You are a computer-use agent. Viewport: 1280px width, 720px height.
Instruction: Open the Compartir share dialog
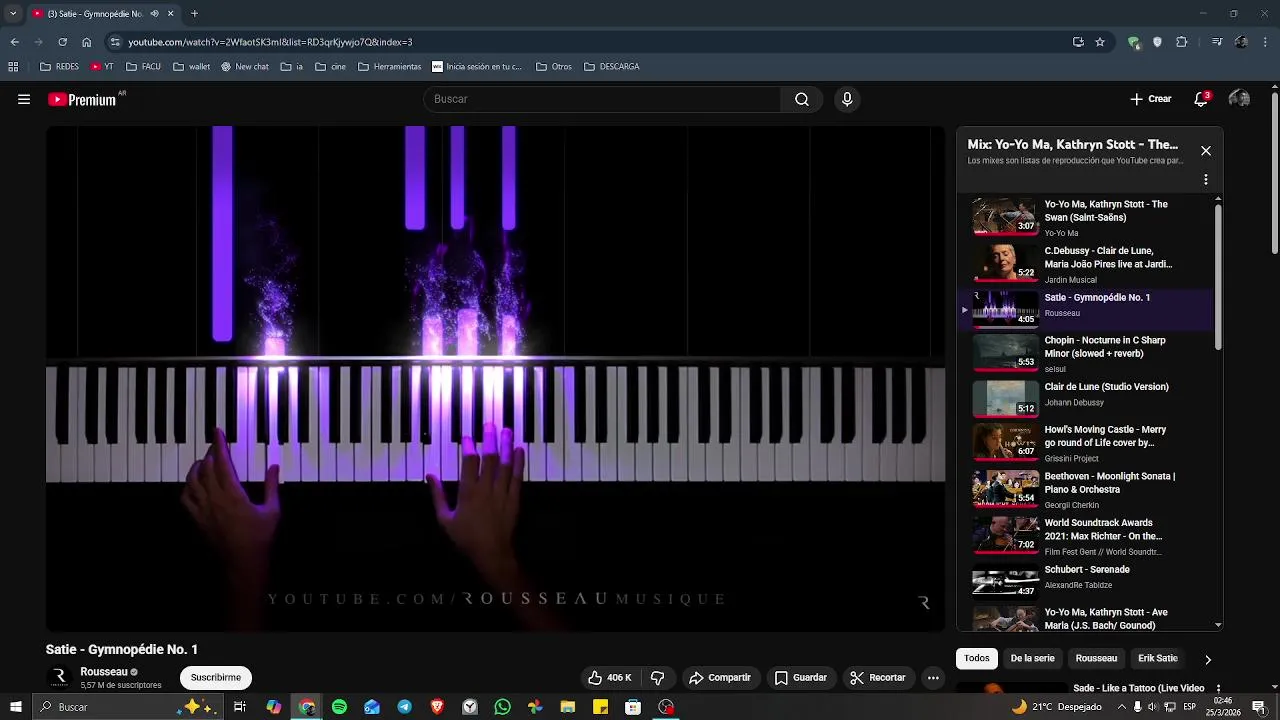pos(720,678)
